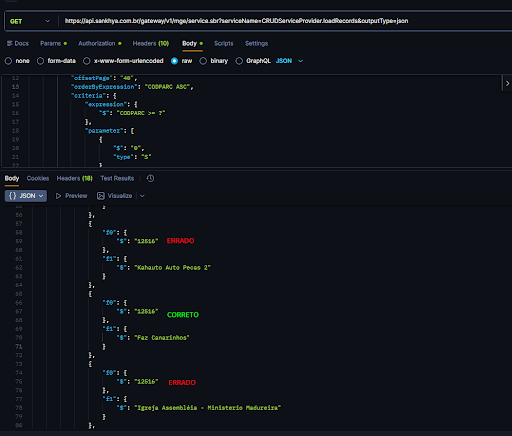The width and height of the screenshot is (512, 436).
Task: Select the raw body radio option
Action: [x=174, y=61]
